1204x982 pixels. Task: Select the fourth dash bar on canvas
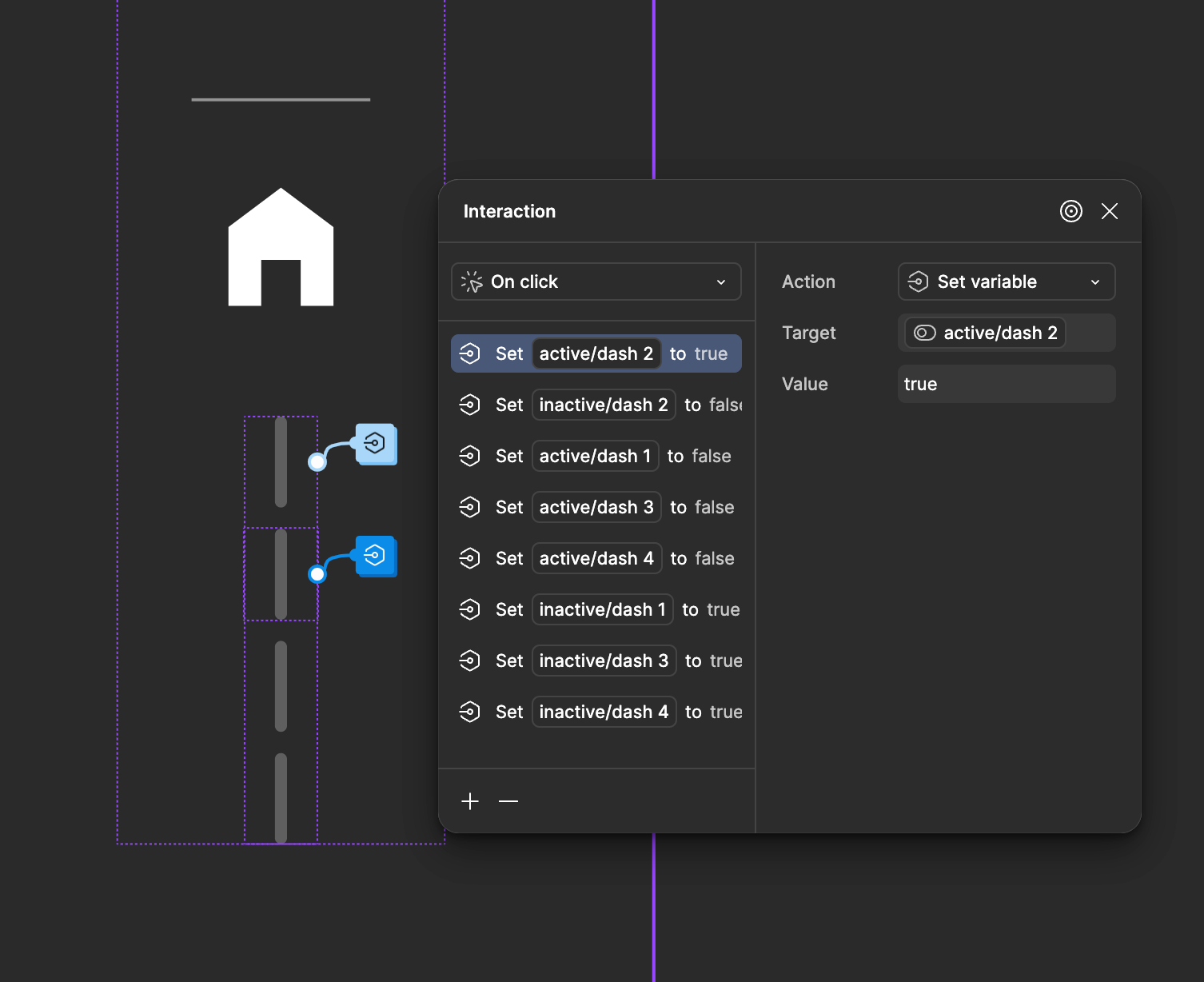(x=281, y=798)
